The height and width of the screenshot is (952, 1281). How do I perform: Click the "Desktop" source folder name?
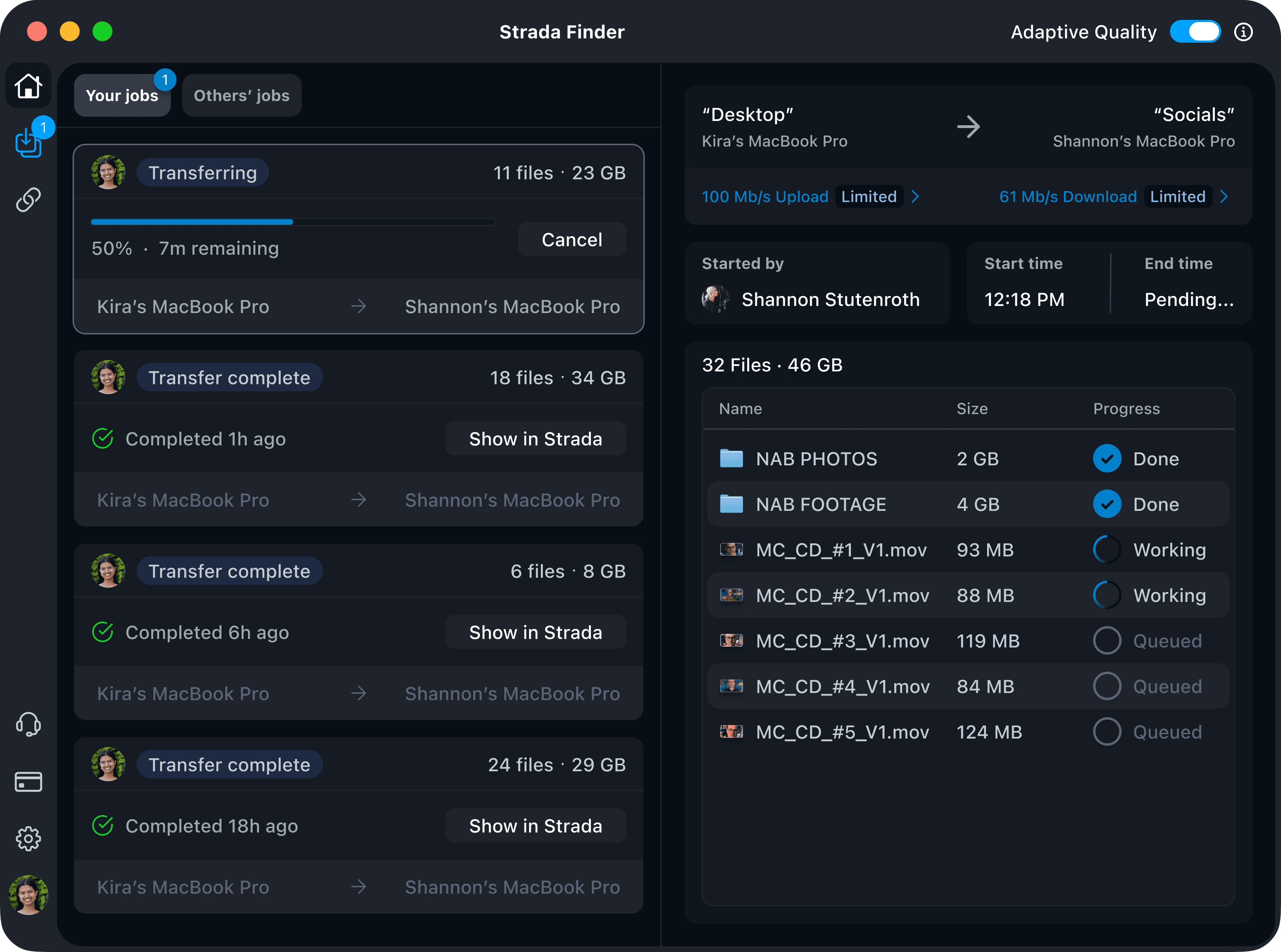pos(747,115)
